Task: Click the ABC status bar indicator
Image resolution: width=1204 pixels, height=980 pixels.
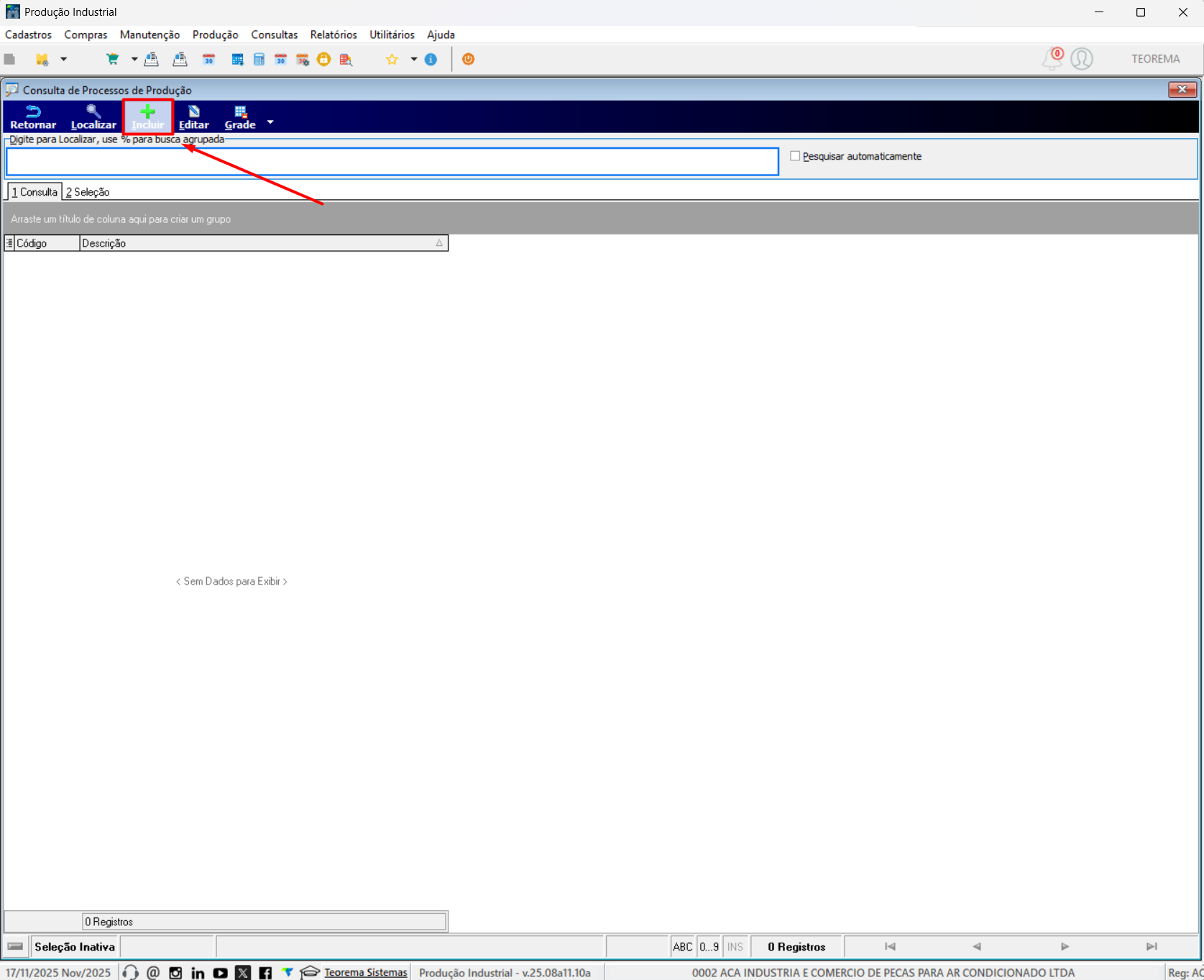Action: 683,947
